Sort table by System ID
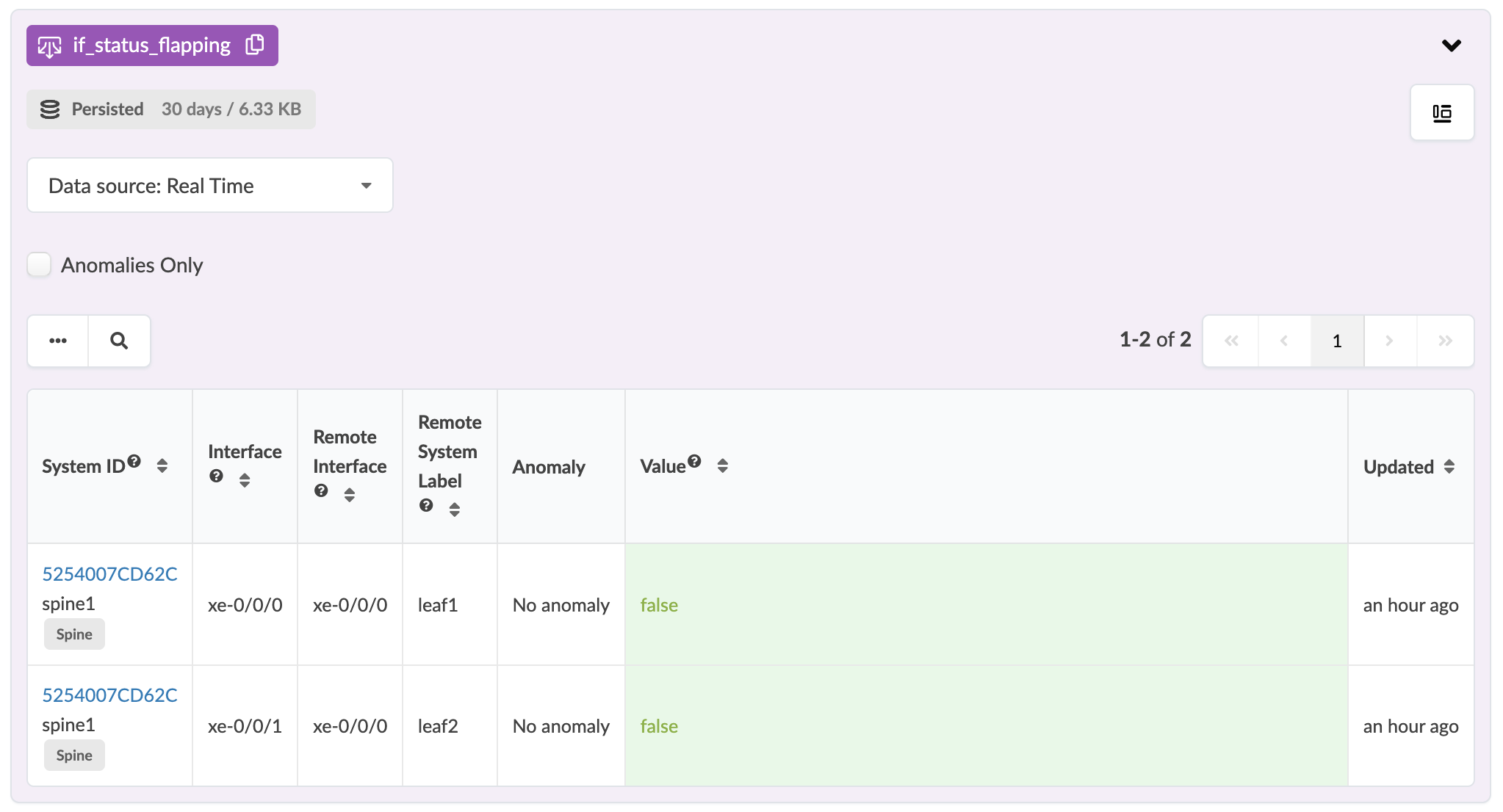This screenshot has width=1503, height=812. coord(162,465)
